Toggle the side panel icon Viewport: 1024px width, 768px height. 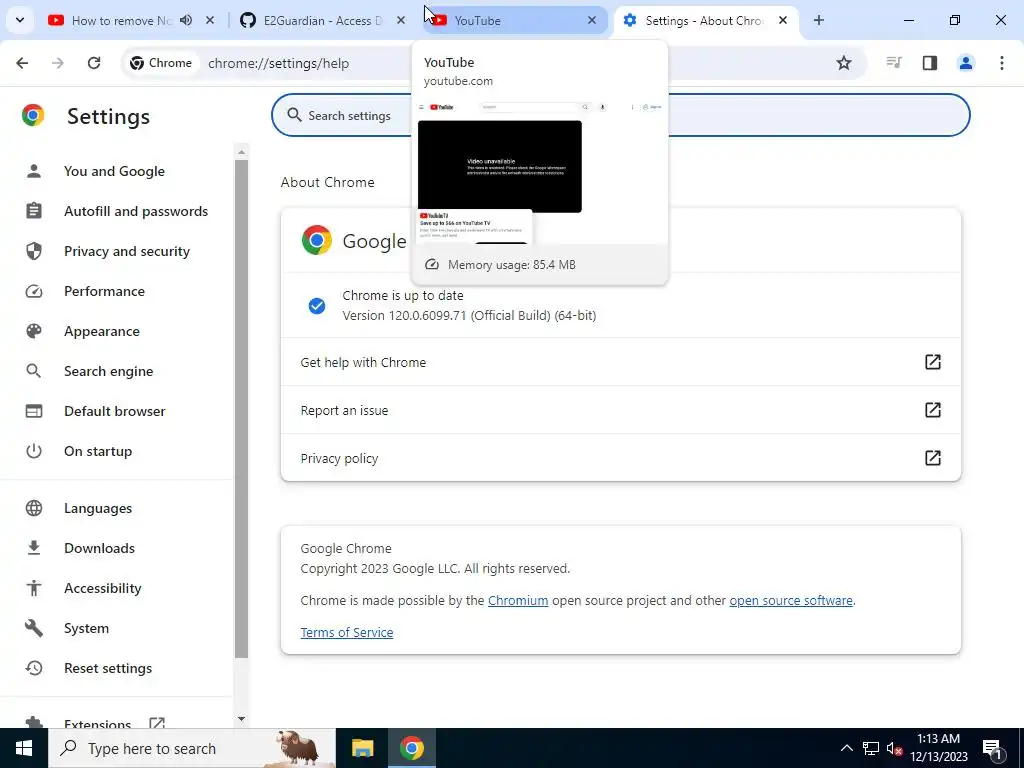point(930,63)
